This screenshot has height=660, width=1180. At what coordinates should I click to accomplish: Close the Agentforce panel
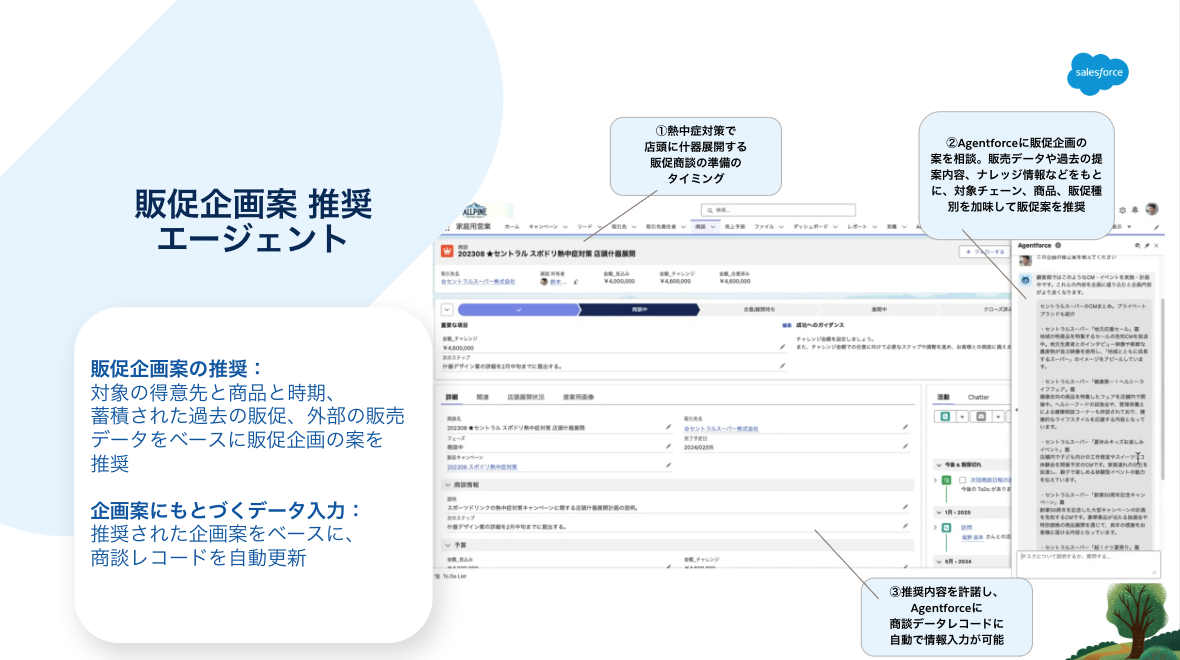(1157, 245)
